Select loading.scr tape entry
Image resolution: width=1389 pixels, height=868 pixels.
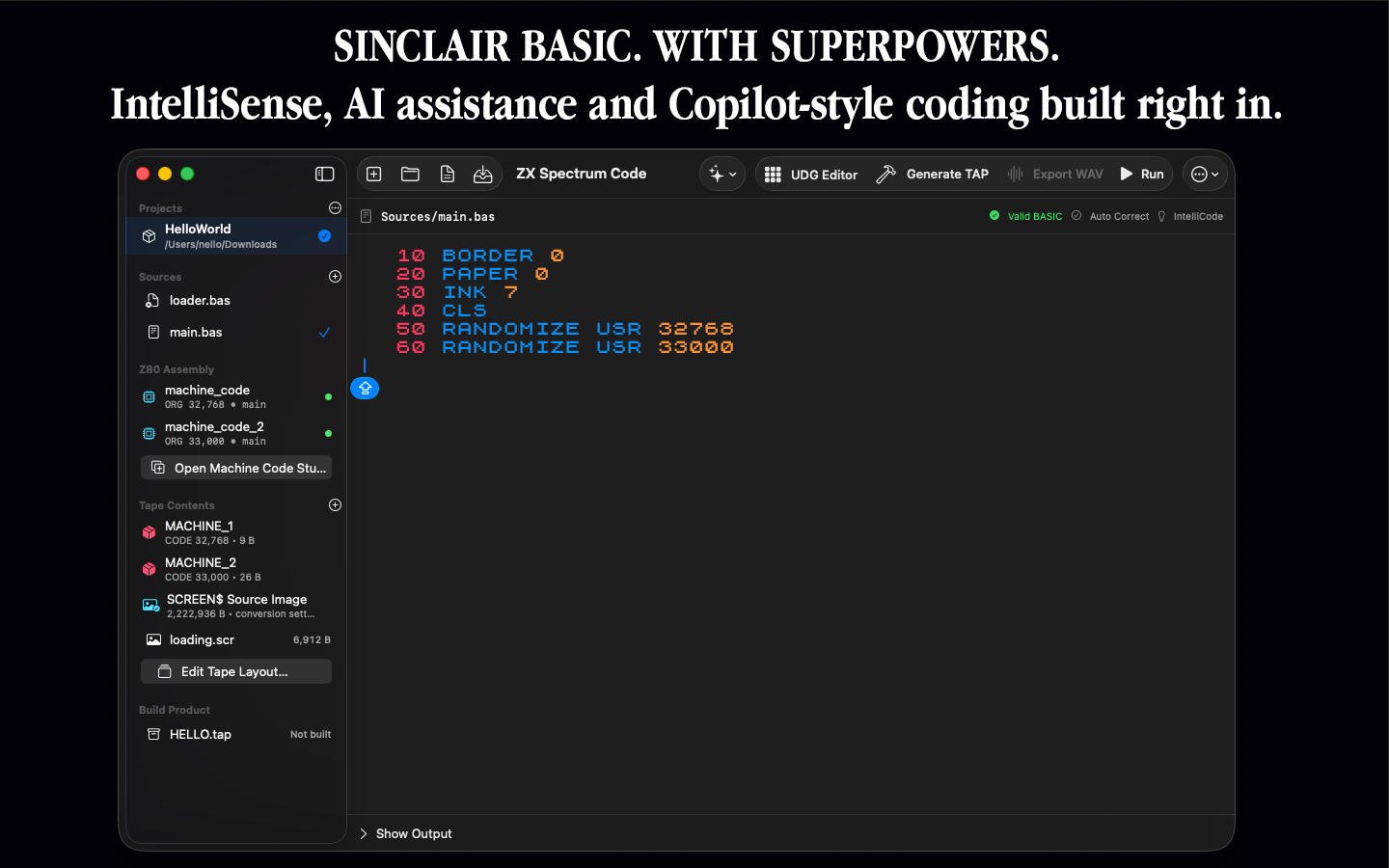pyautogui.click(x=236, y=639)
